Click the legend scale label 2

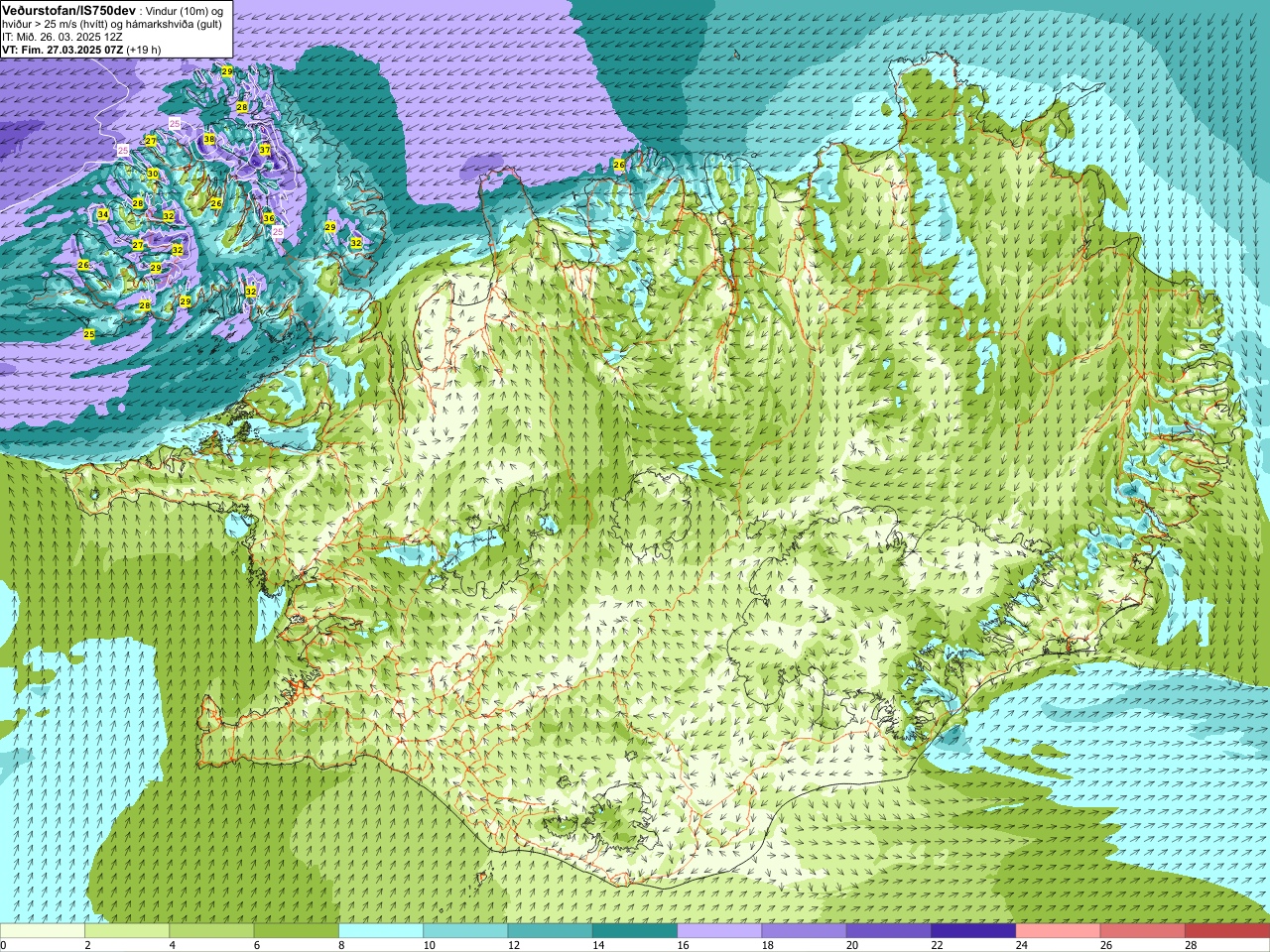pos(86,945)
